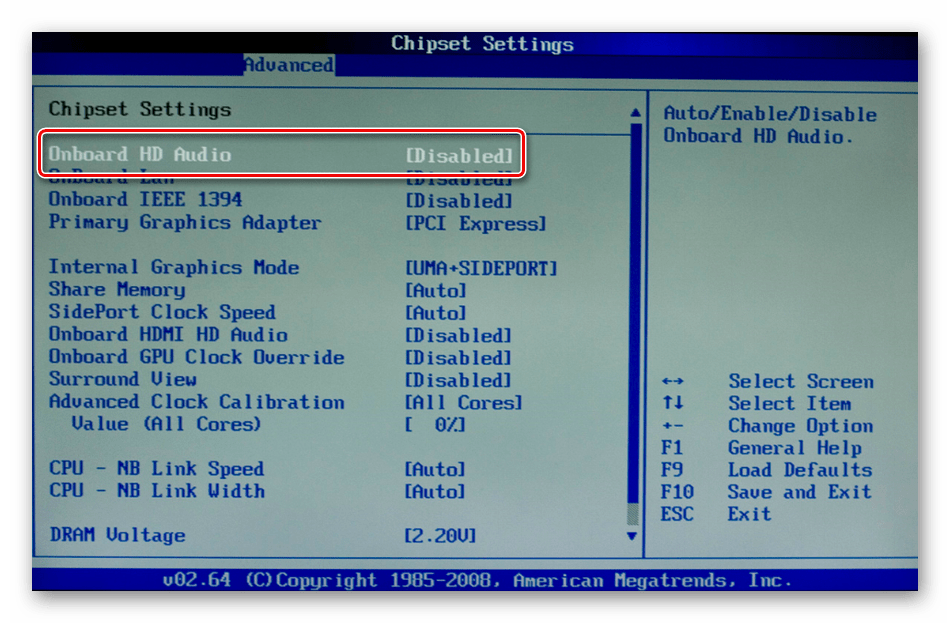Click the left-right arrows key icon
The height and width of the screenshot is (623, 950).
tap(673, 381)
